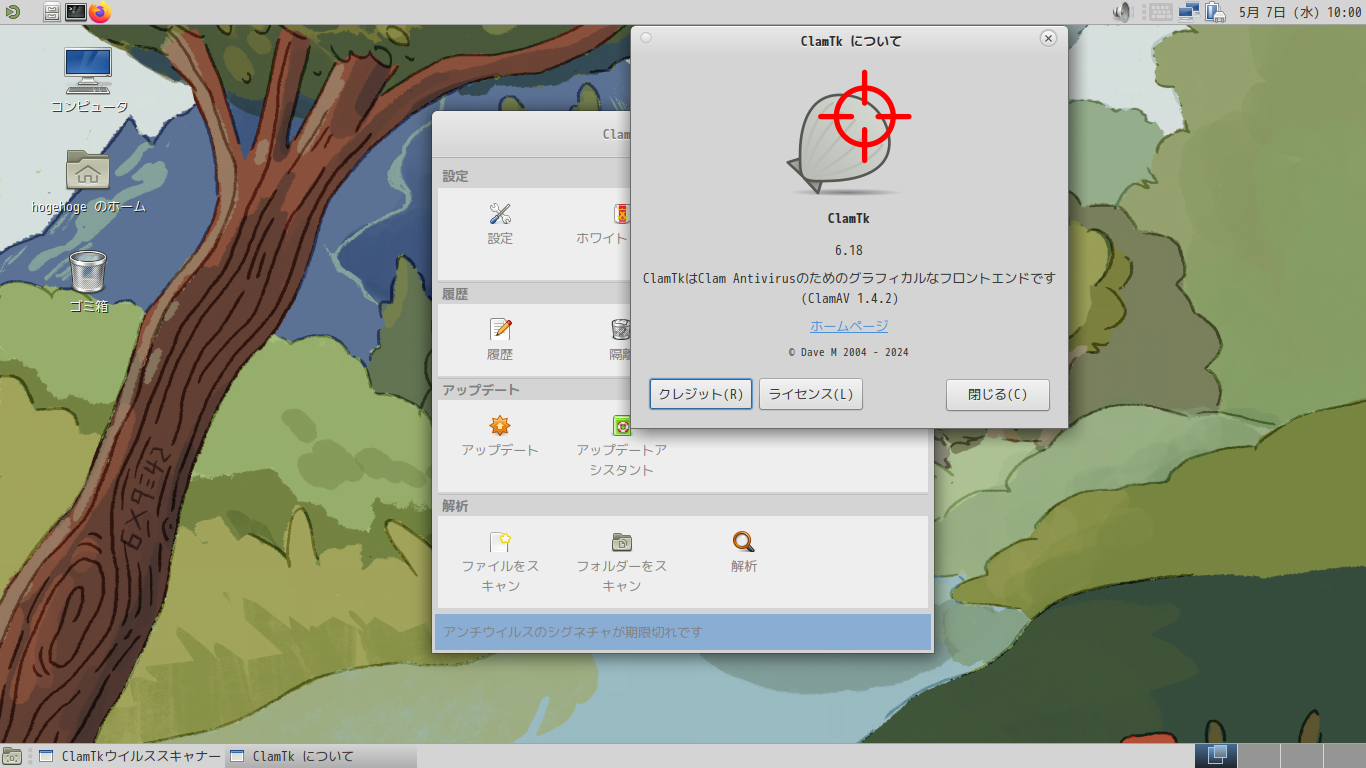
Task: Select the first workspace in the pager
Action: tap(1217, 756)
